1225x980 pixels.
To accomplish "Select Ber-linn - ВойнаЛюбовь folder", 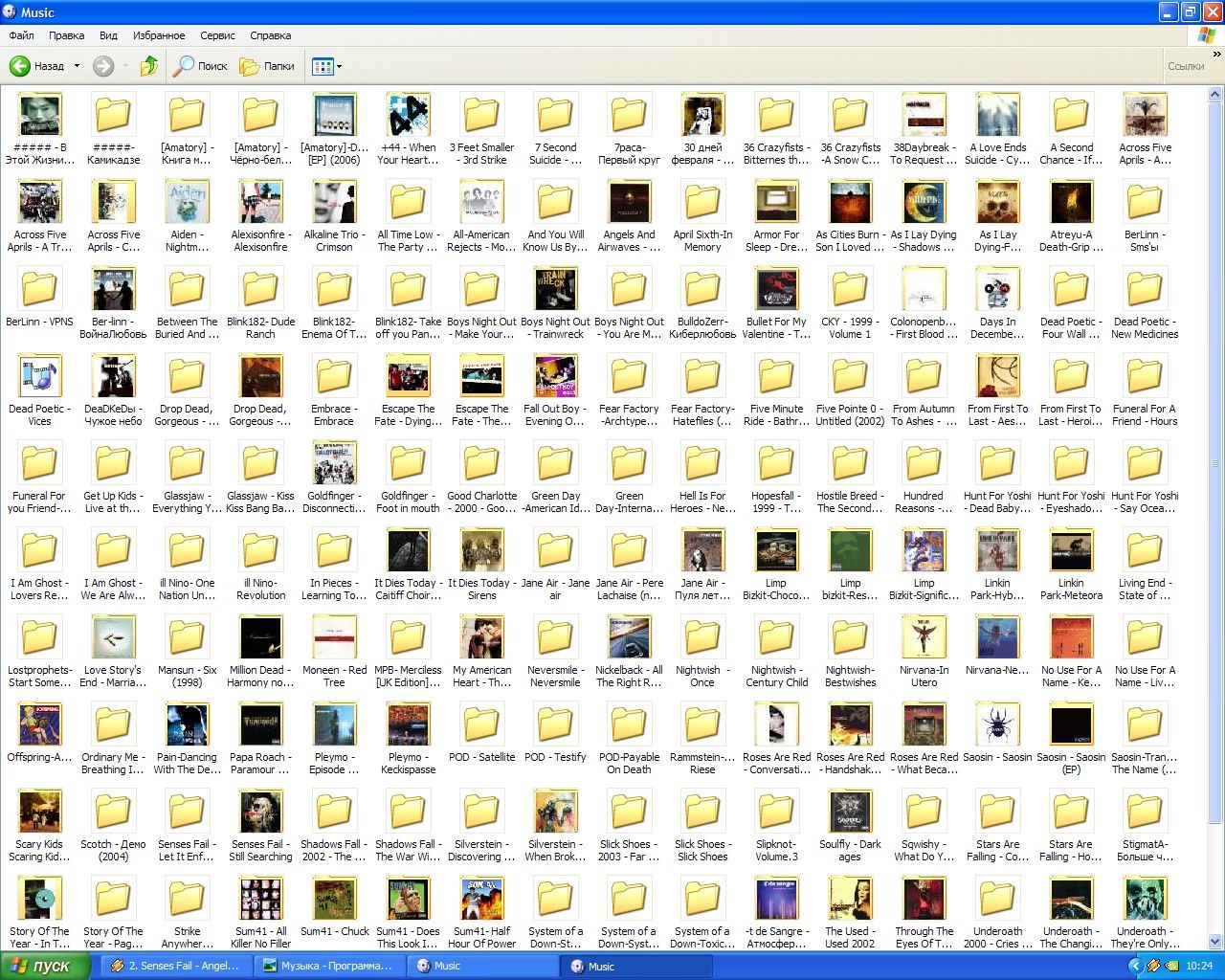I will [113, 303].
